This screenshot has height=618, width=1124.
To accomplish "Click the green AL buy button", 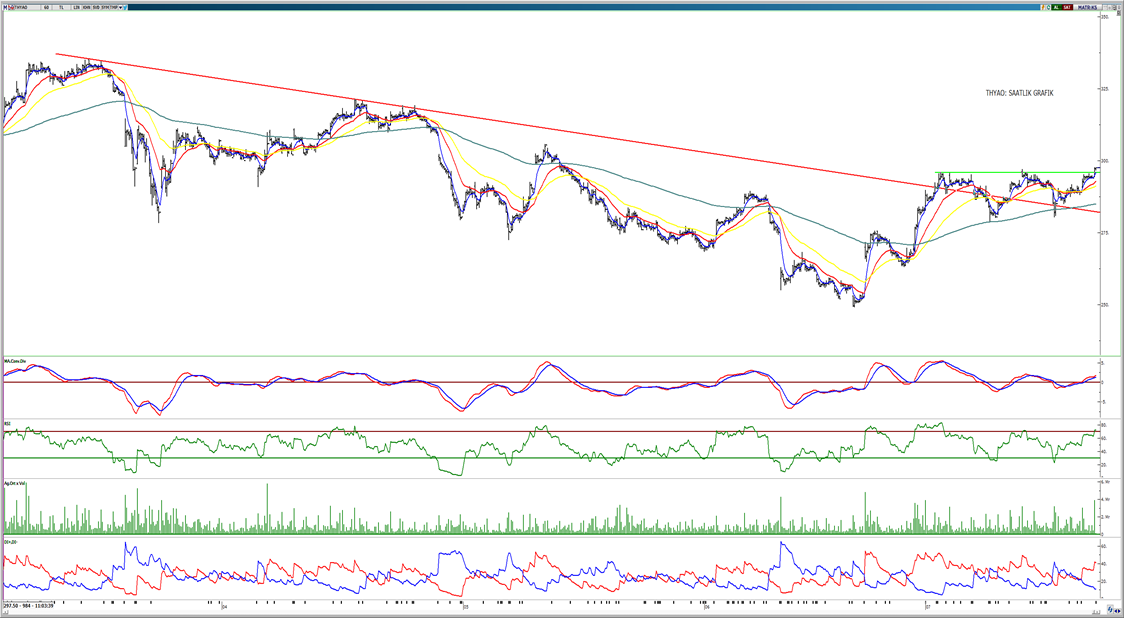I will (x=1056, y=7).
